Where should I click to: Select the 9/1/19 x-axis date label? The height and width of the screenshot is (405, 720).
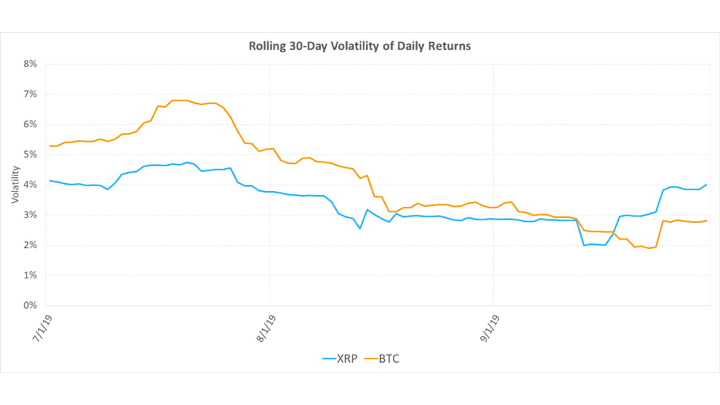coord(489,326)
